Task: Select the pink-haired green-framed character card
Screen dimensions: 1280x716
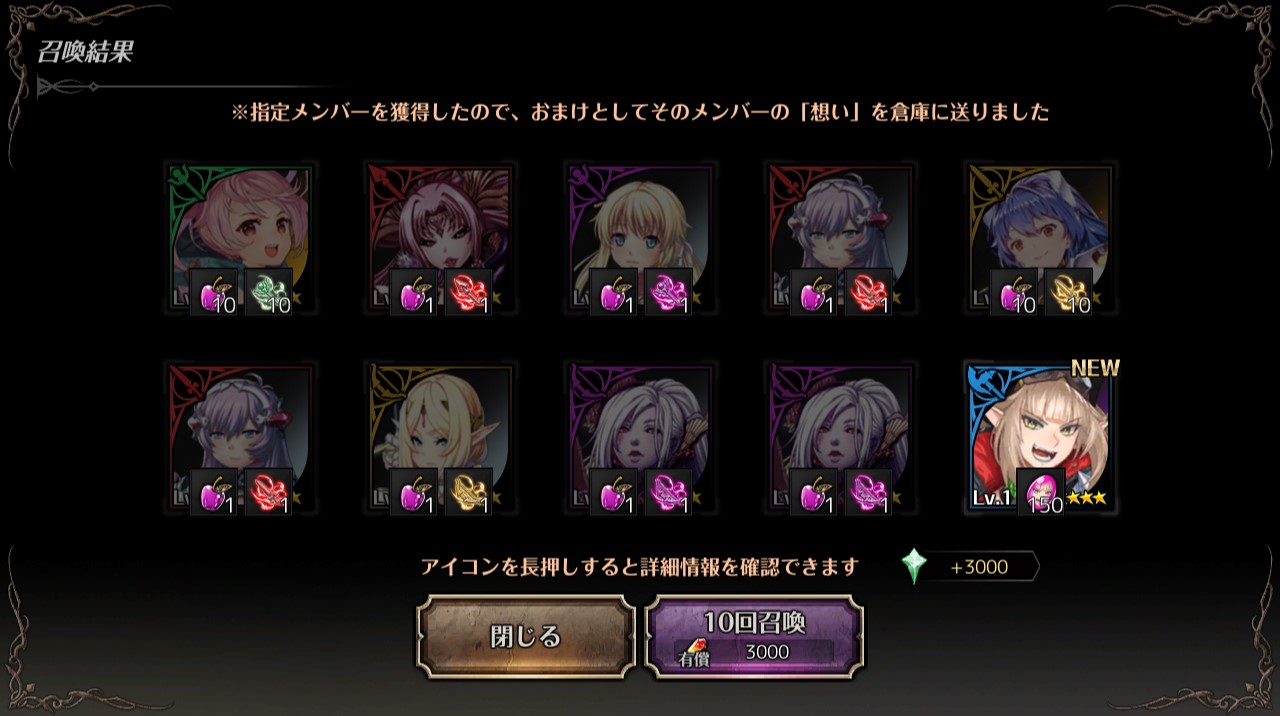Action: click(x=240, y=238)
